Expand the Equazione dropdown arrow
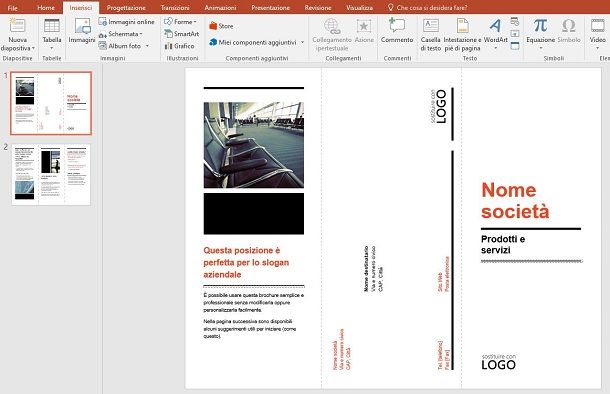Screen dimensions: 610x394 coord(540,49)
